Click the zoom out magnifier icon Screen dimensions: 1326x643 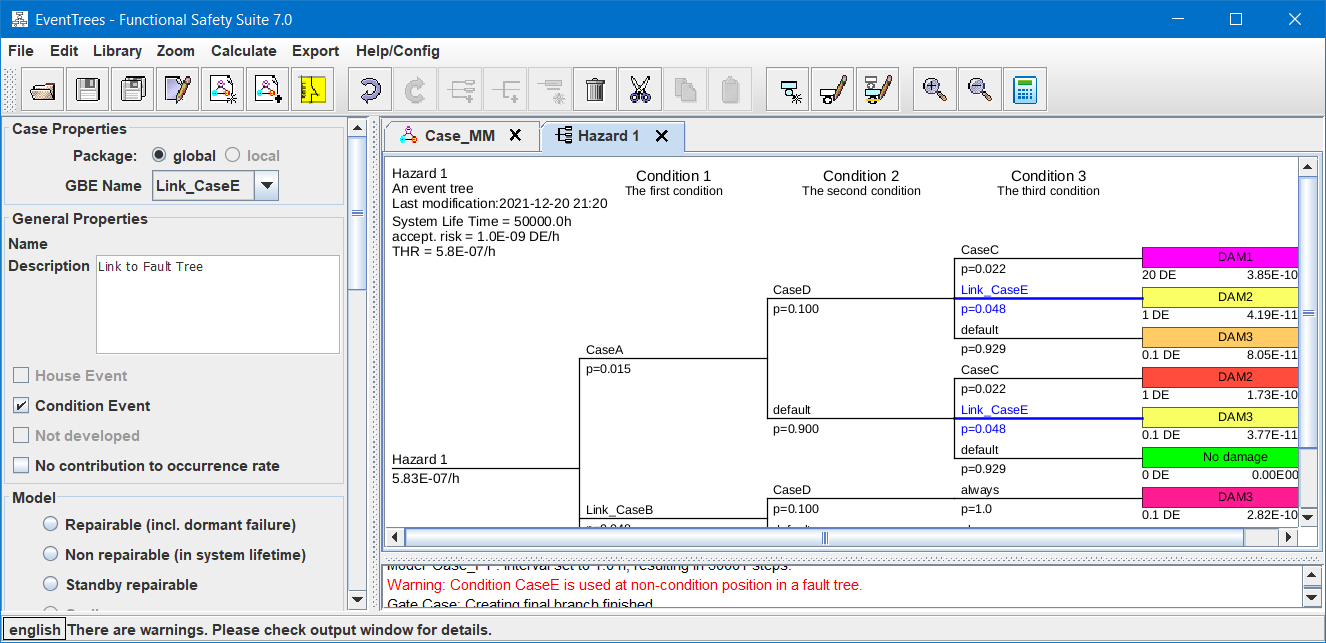point(979,90)
